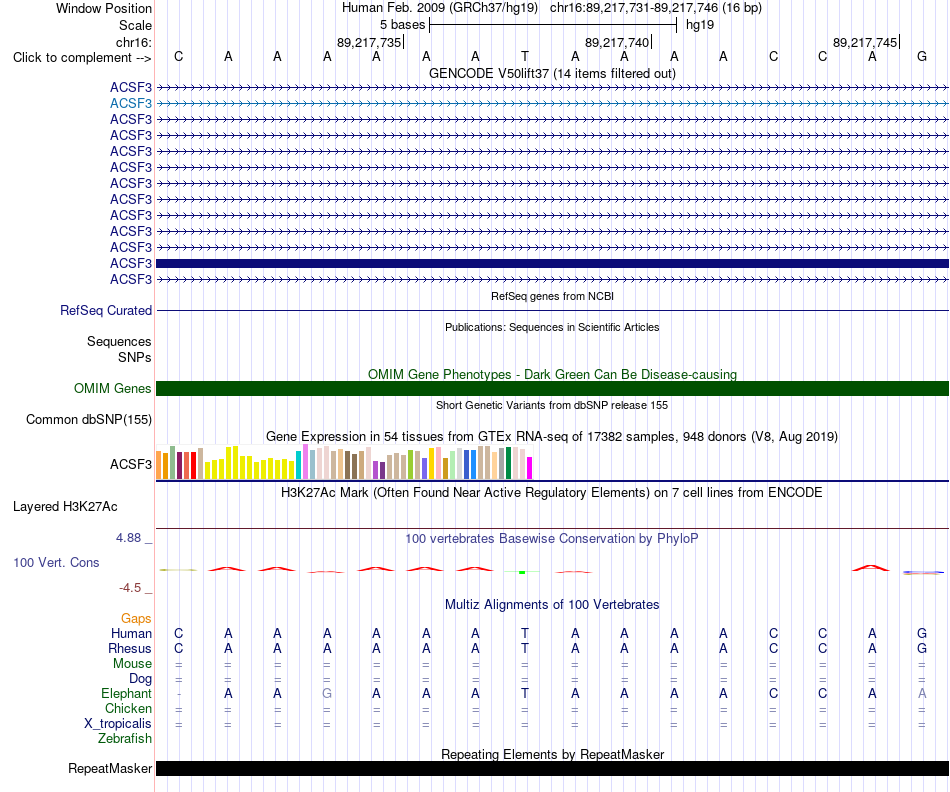Click the light-blue highlighted ACSF3 transcript label
Viewport: 950px width, 792px height.
[131, 104]
